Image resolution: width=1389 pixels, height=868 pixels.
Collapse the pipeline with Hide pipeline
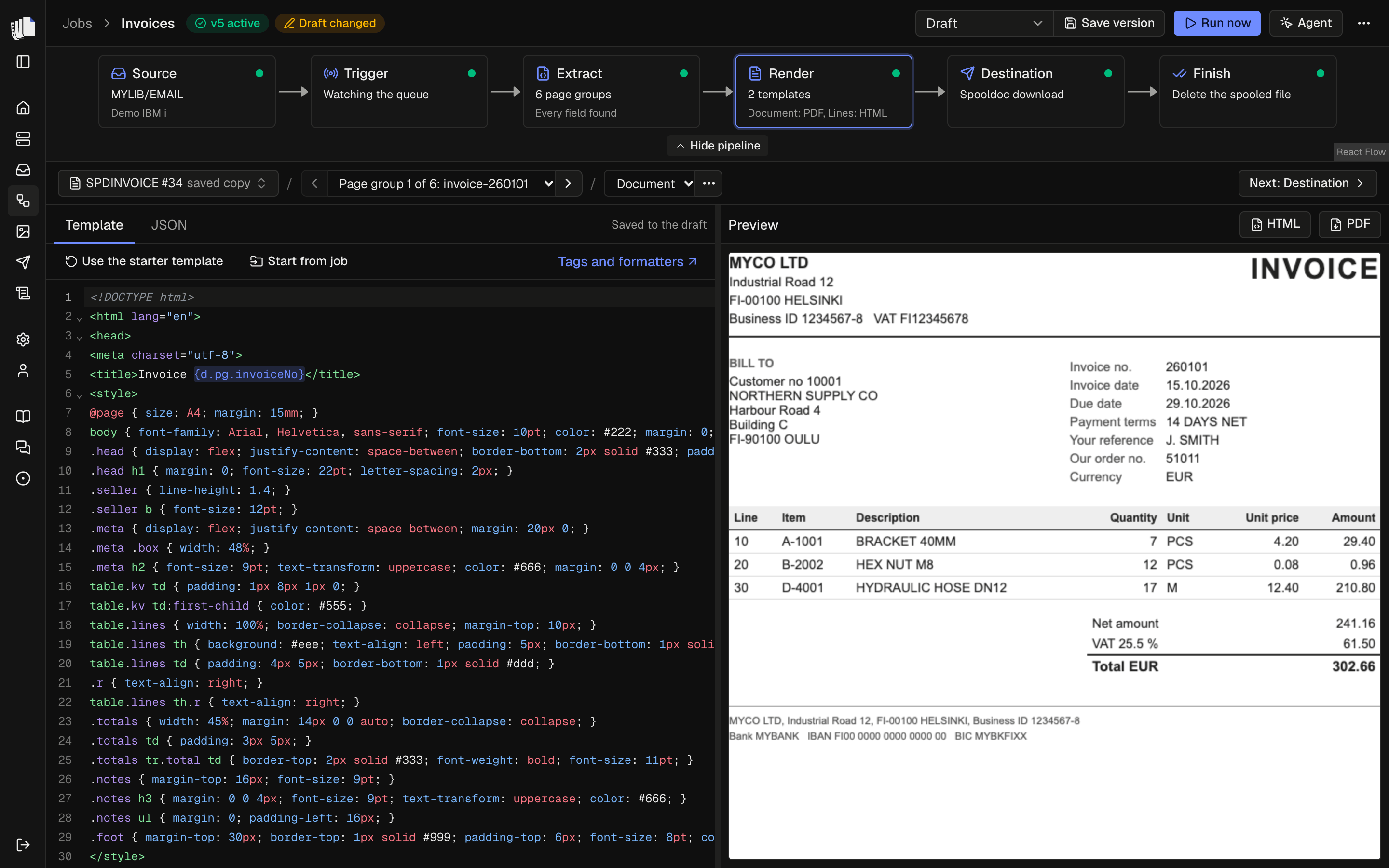click(718, 146)
